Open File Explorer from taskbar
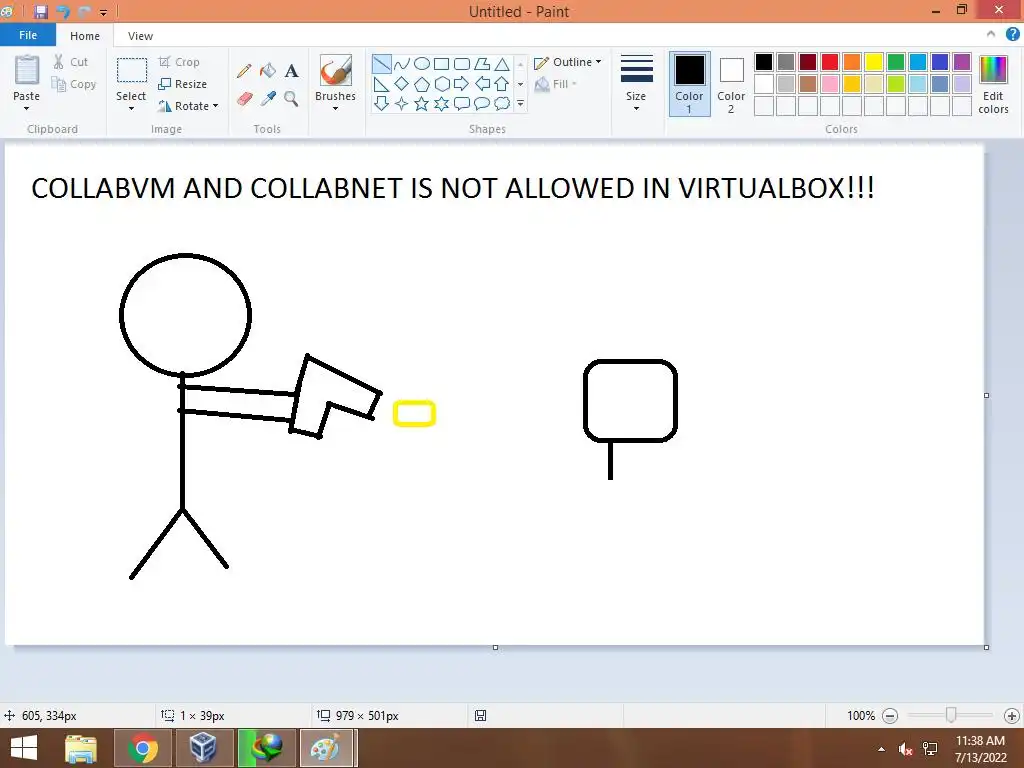 pos(81,748)
